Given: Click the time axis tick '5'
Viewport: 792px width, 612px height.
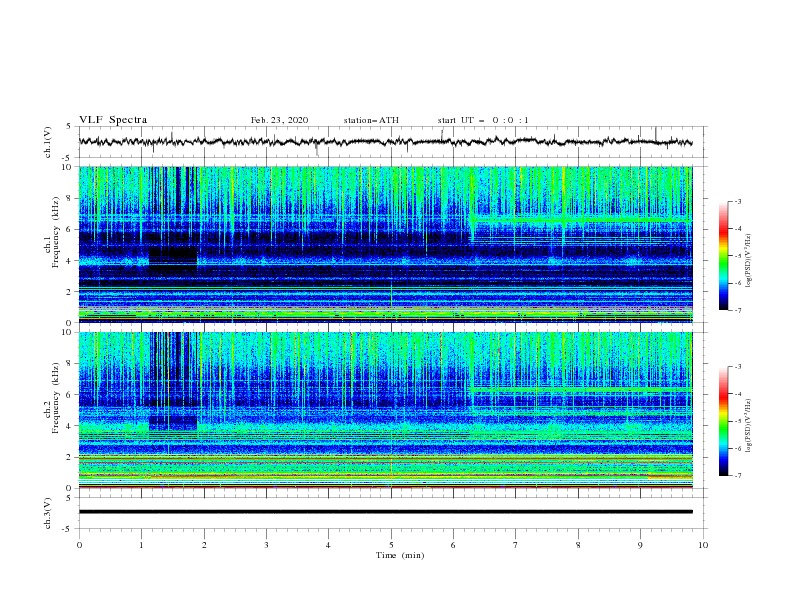Looking at the screenshot, I should click(x=391, y=545).
